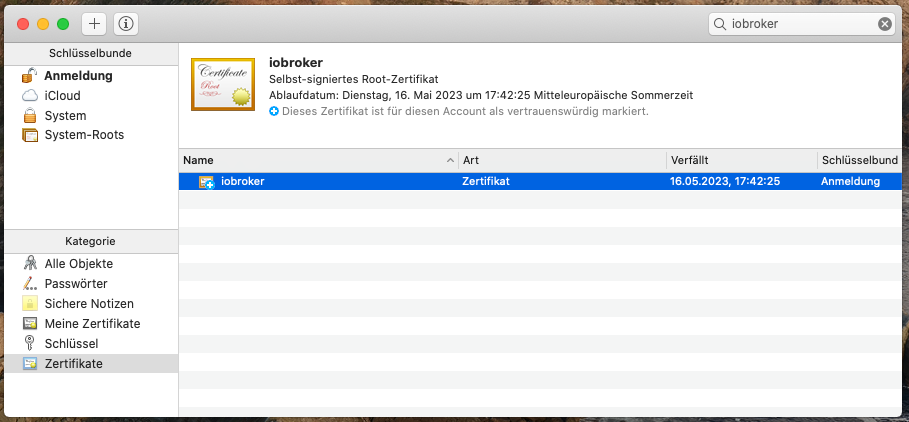Select the Anmeldung keychain
Screen dimensions: 909x422
point(78,76)
